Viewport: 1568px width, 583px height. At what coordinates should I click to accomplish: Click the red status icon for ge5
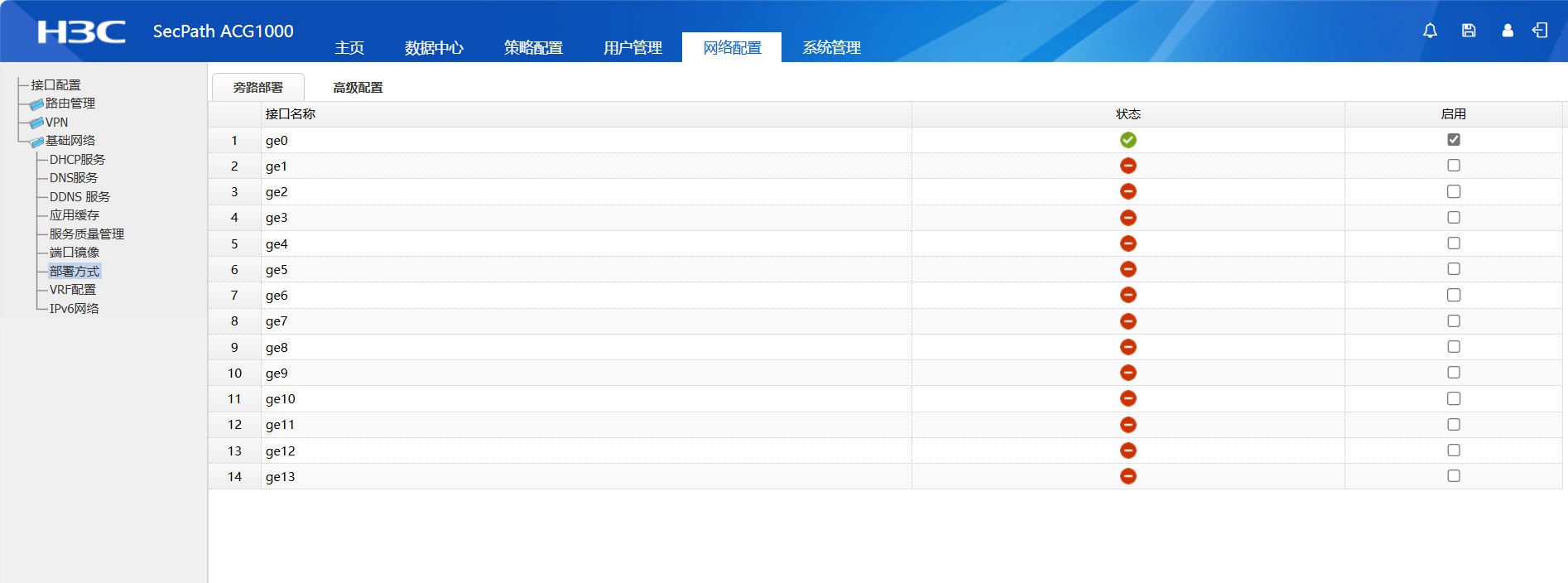pyautogui.click(x=1128, y=269)
